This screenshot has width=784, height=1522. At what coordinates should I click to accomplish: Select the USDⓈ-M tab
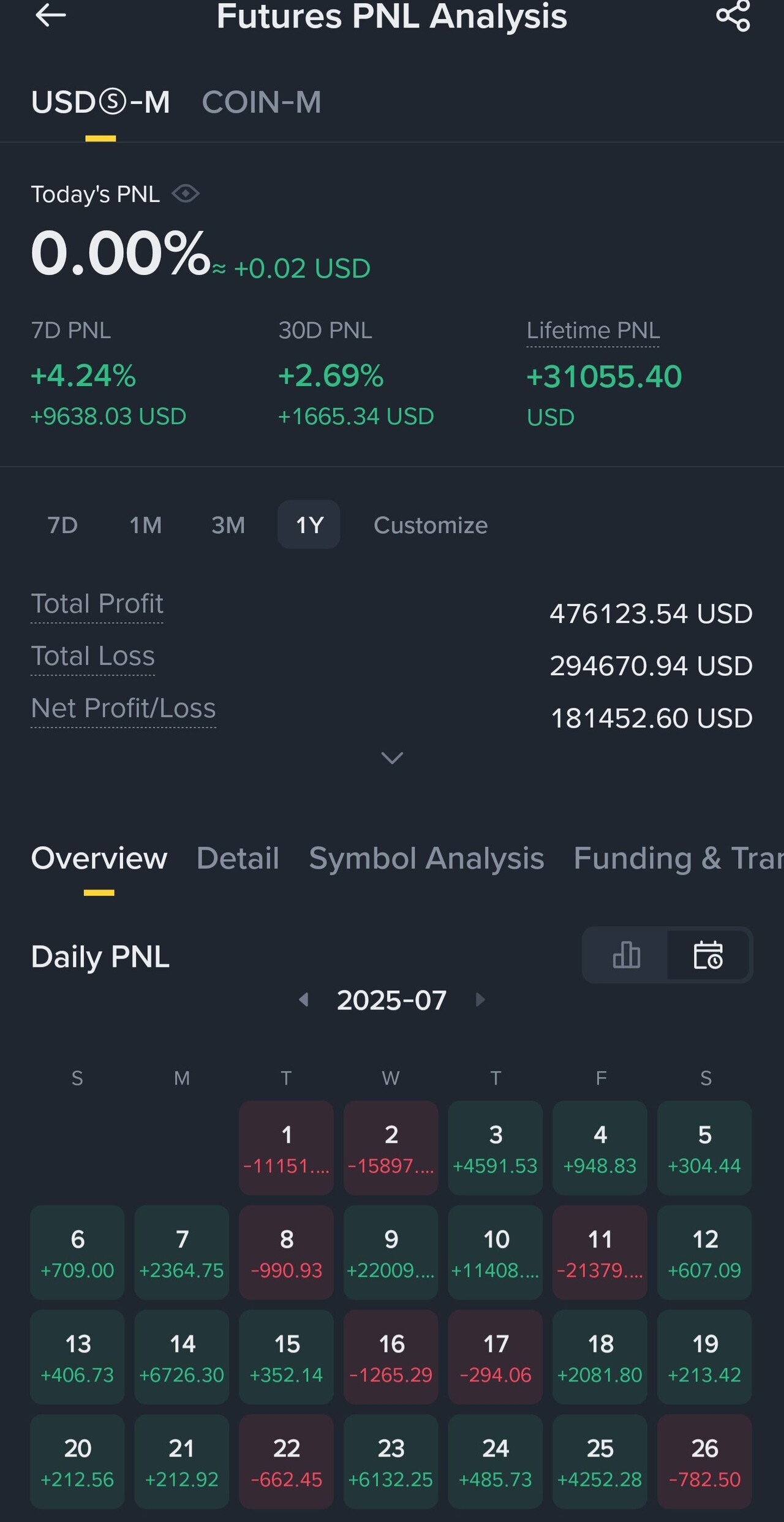(100, 102)
